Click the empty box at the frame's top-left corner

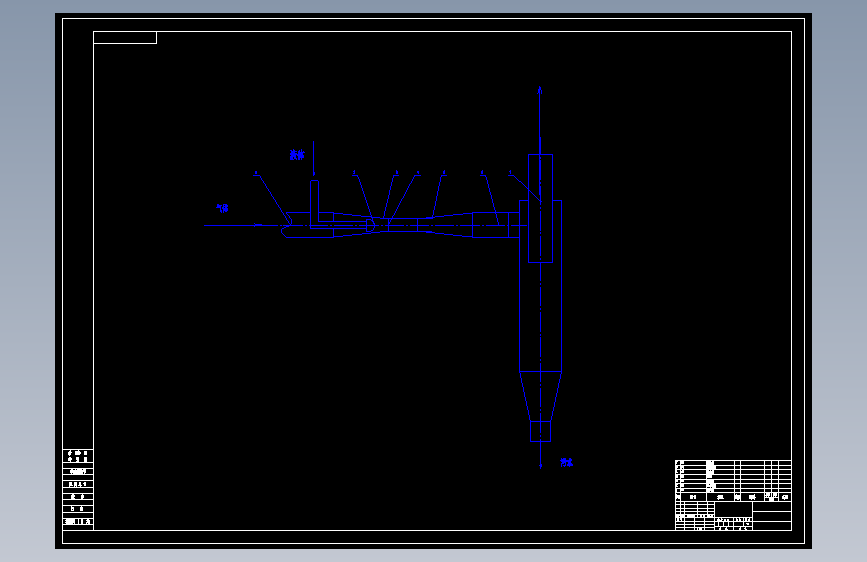pos(125,38)
